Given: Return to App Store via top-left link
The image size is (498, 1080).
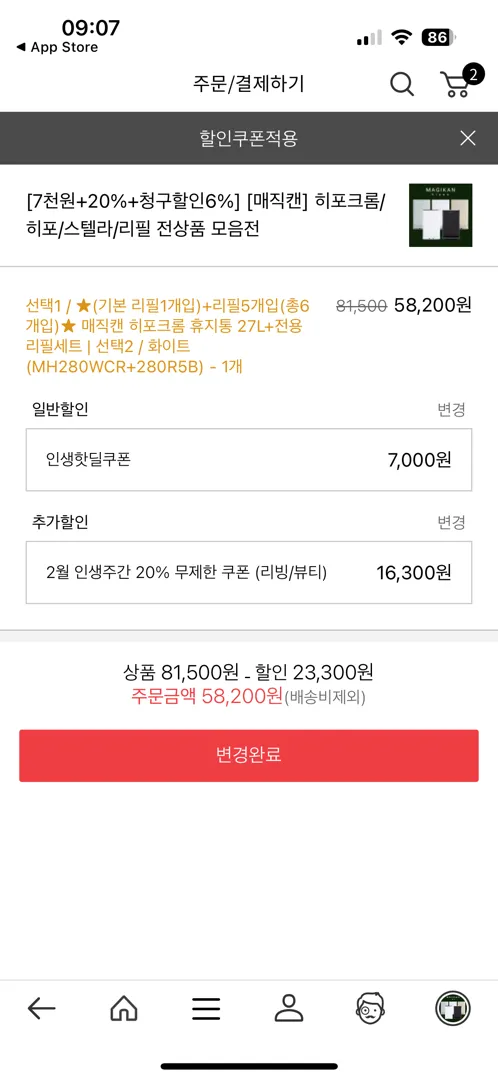Looking at the screenshot, I should [x=57, y=48].
